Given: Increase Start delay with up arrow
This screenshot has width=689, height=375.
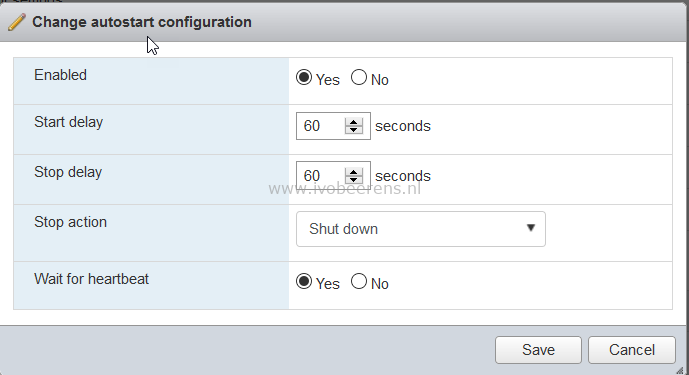Looking at the screenshot, I should (x=354, y=122).
